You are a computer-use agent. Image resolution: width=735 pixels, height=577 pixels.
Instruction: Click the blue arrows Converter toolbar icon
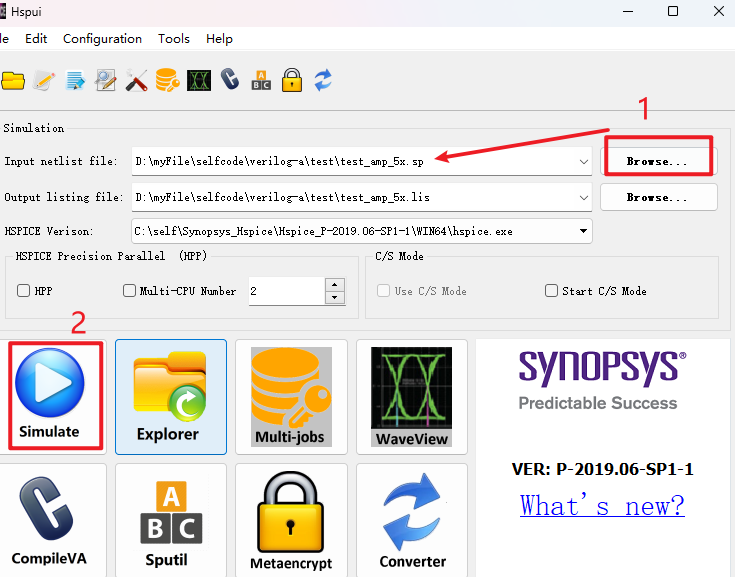323,80
